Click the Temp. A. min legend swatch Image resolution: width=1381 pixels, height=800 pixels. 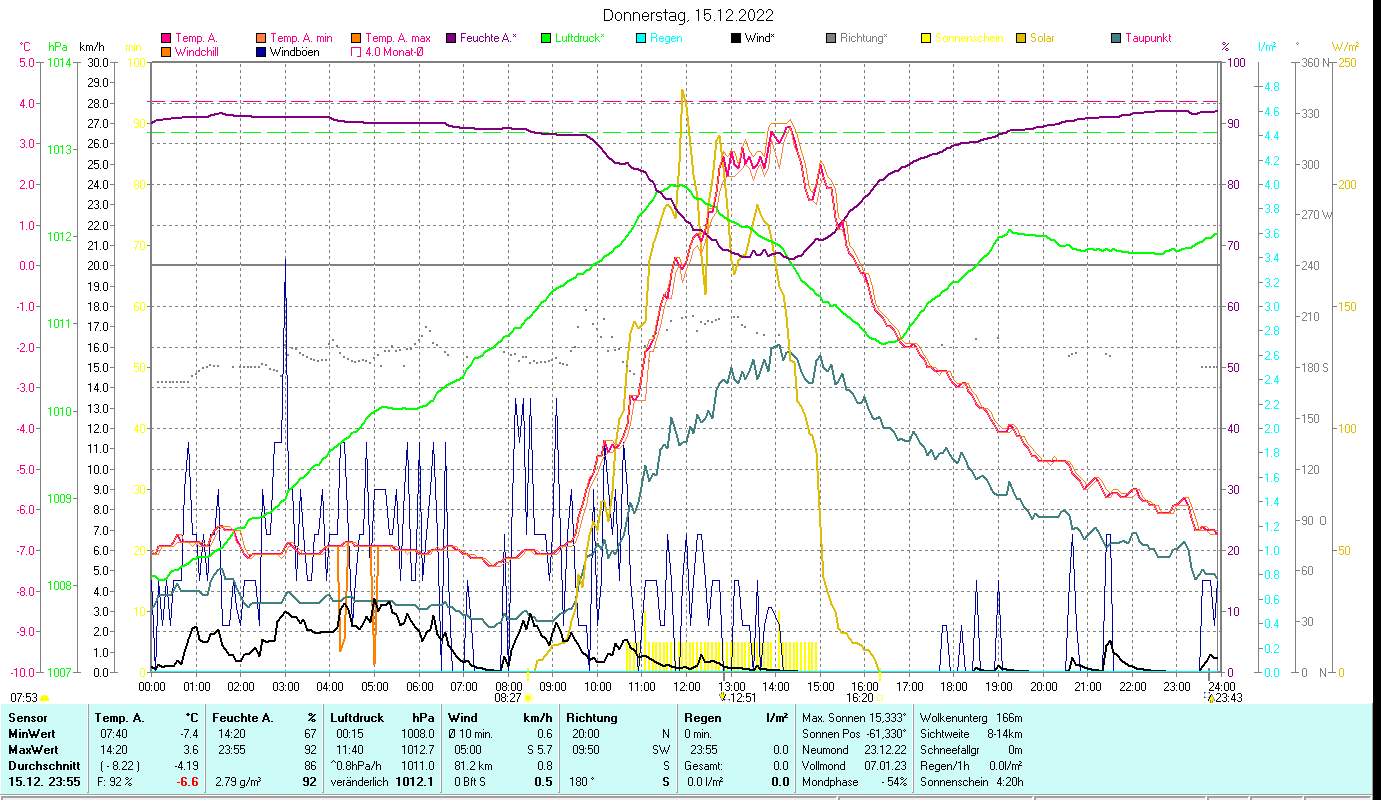[262, 38]
